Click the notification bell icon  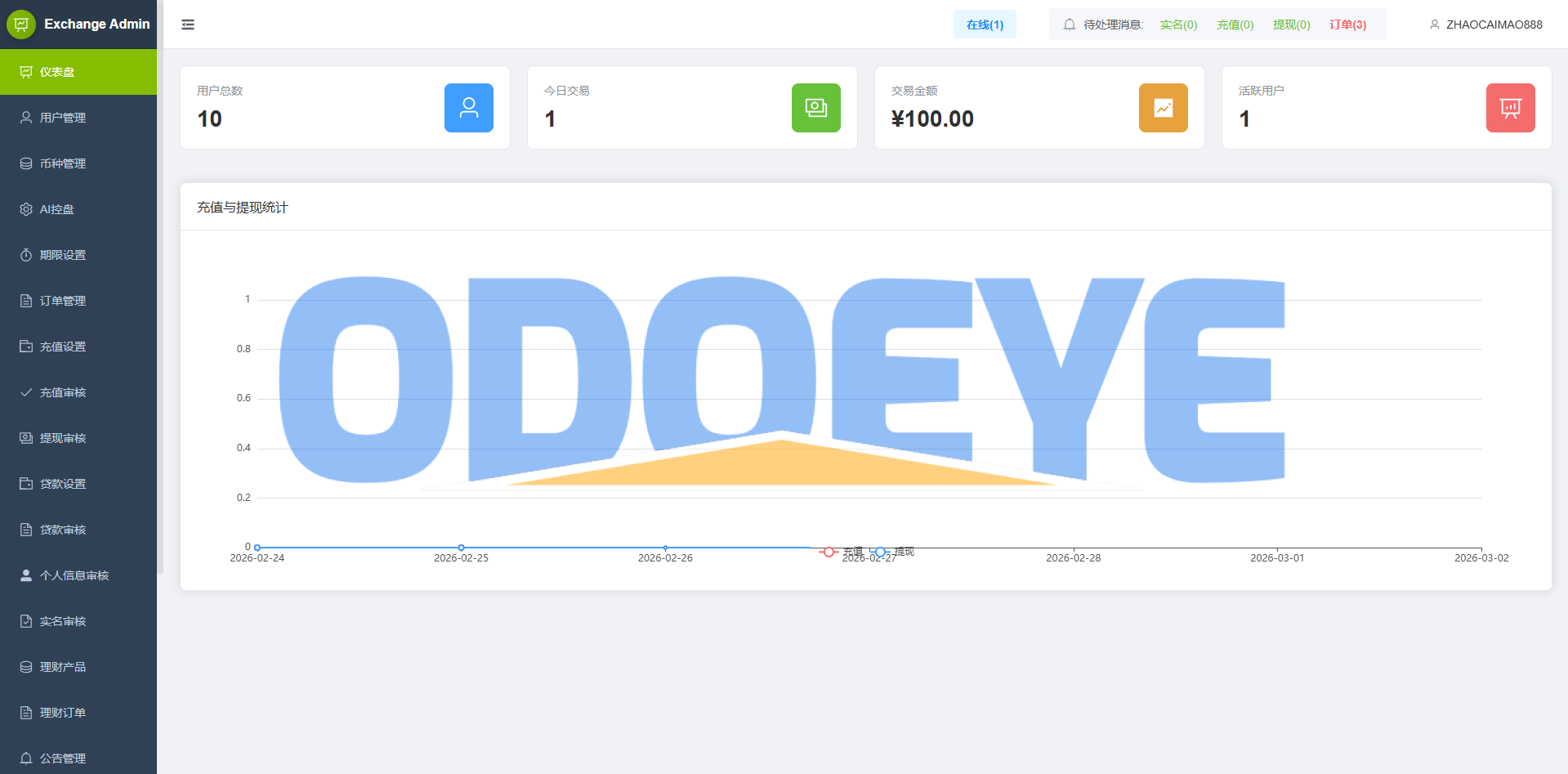(1069, 25)
